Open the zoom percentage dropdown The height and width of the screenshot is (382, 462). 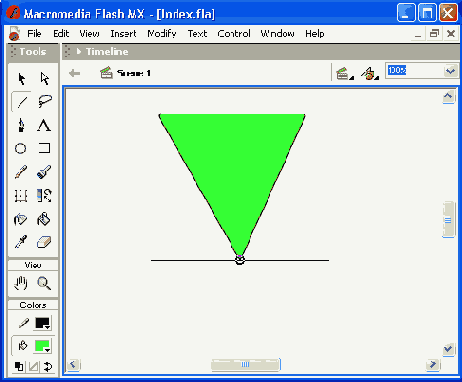coord(450,71)
